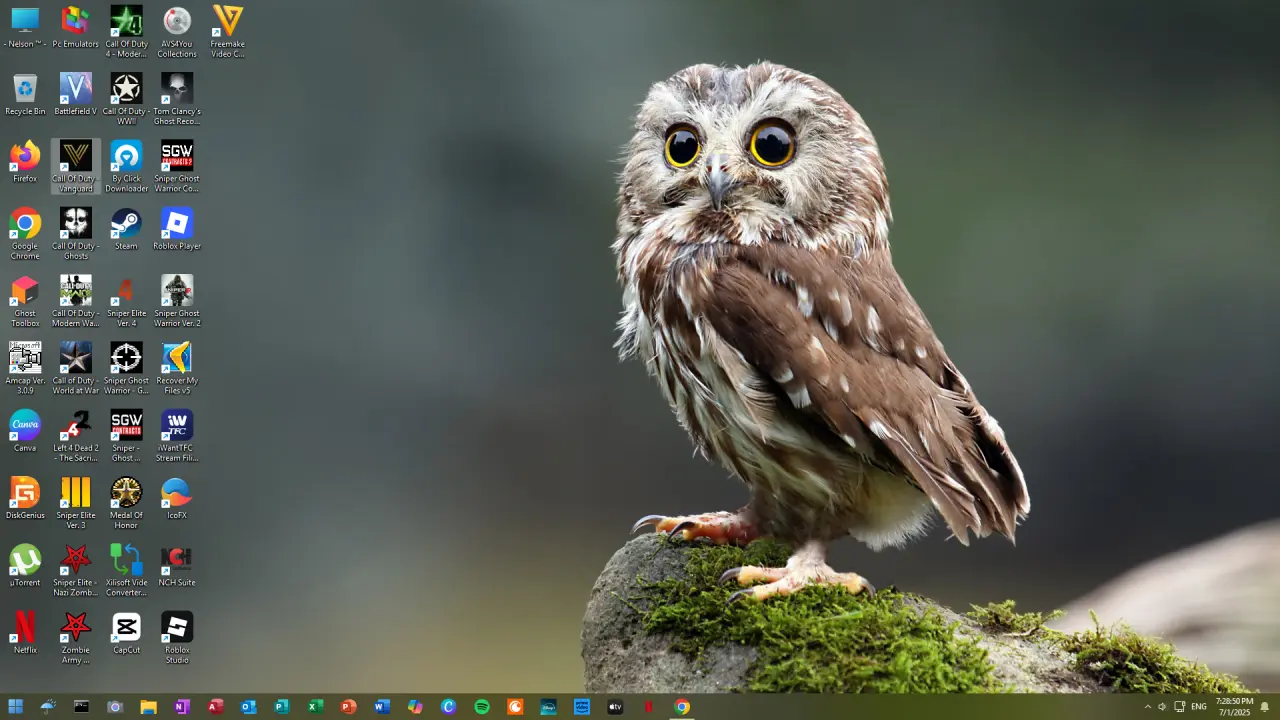The height and width of the screenshot is (720, 1280).
Task: Select Sniper Elite Ver. 4 icon
Action: click(x=126, y=301)
